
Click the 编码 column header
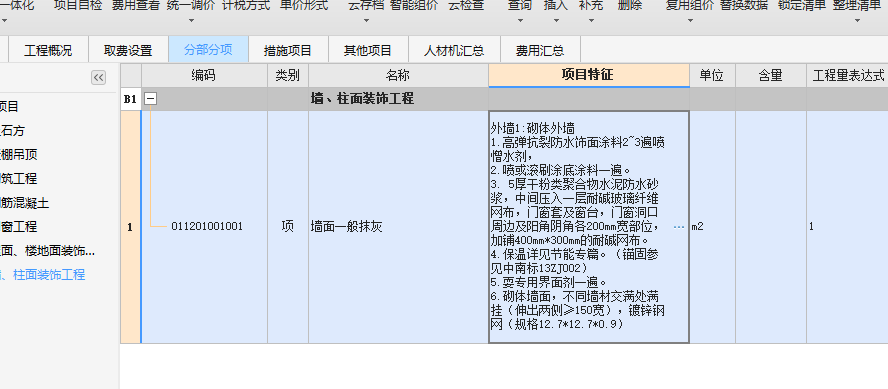[204, 75]
